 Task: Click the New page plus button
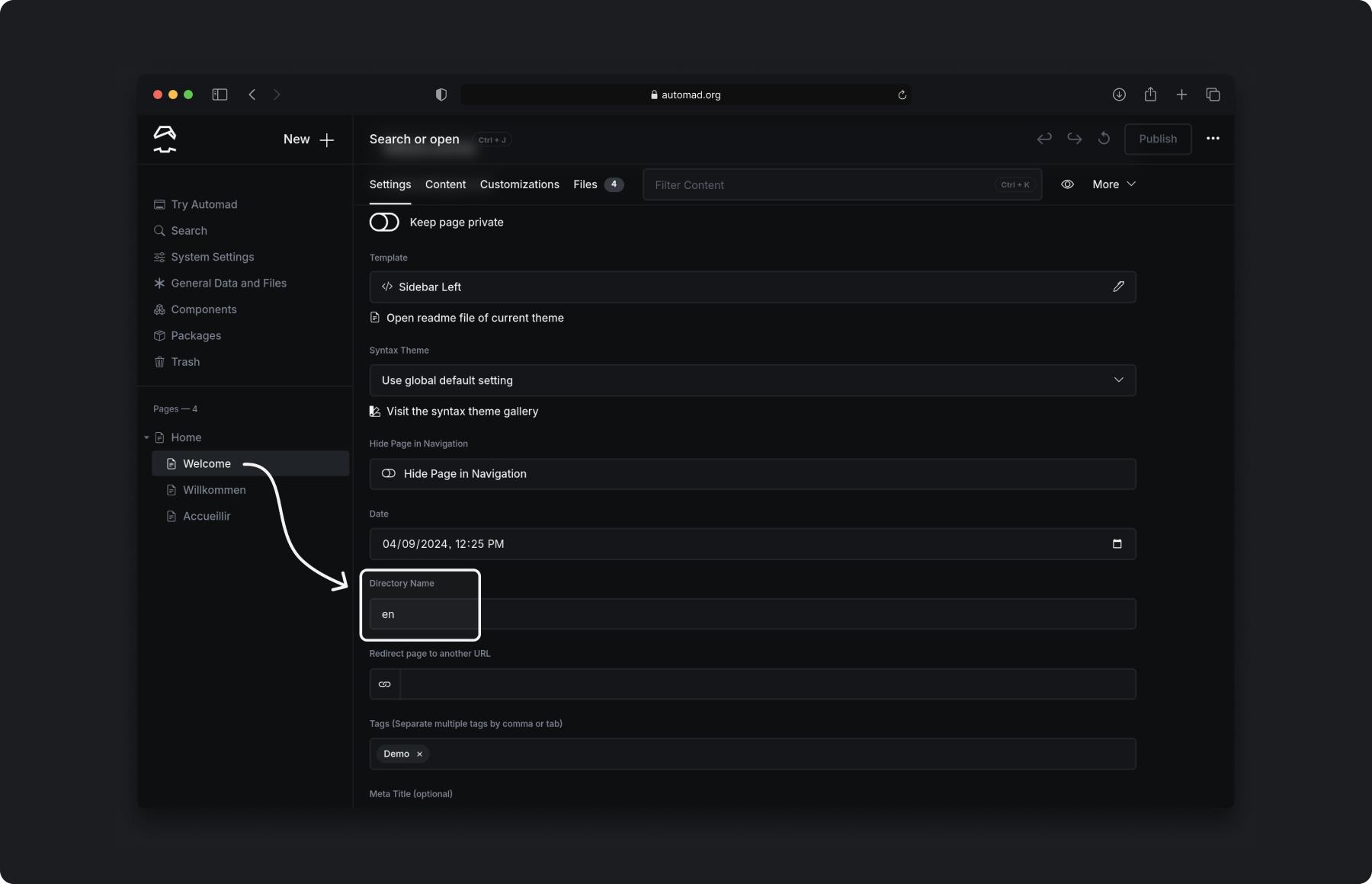click(x=309, y=139)
